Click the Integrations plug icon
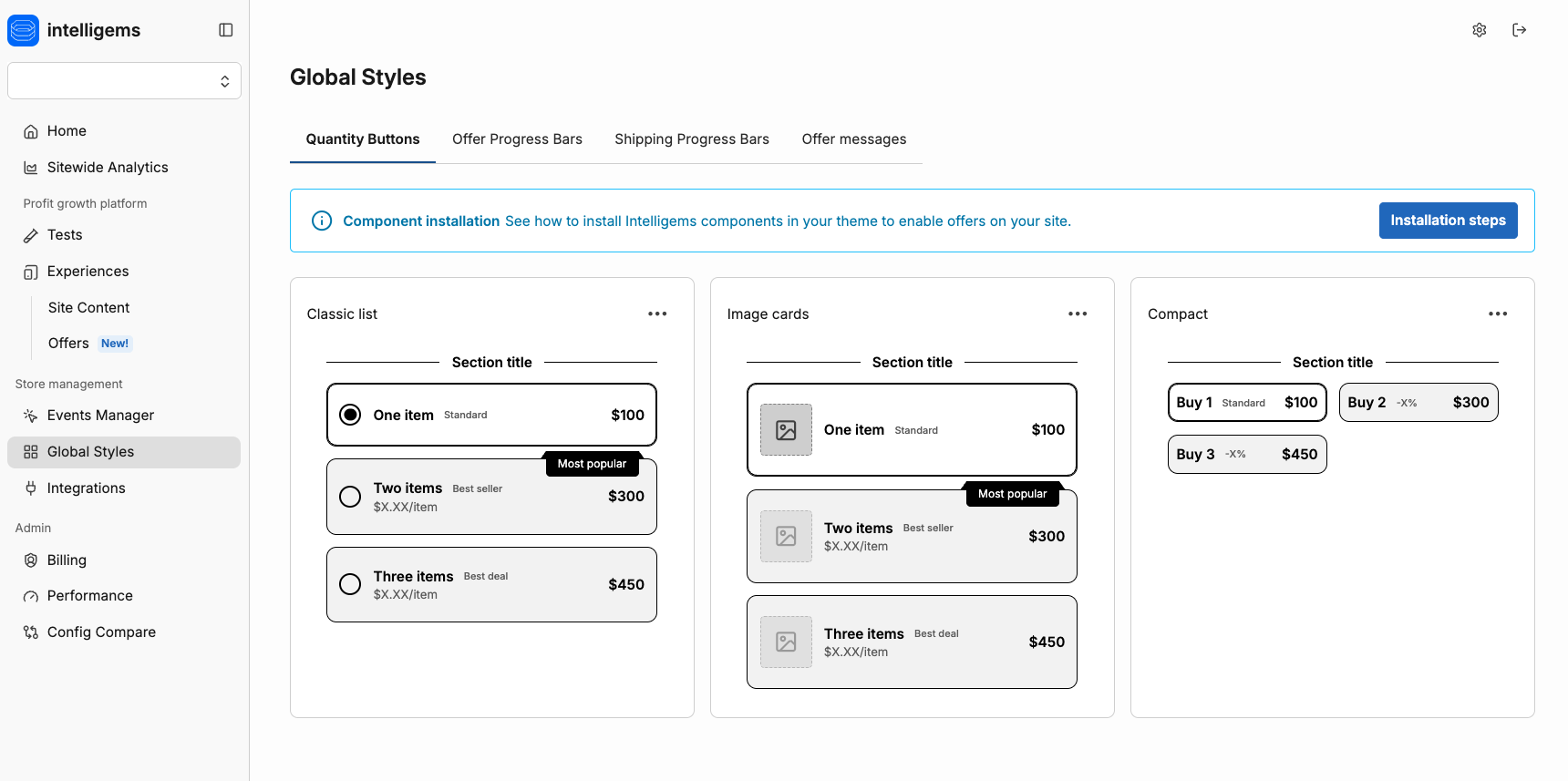Screen dimensions: 1568x781 (31, 488)
